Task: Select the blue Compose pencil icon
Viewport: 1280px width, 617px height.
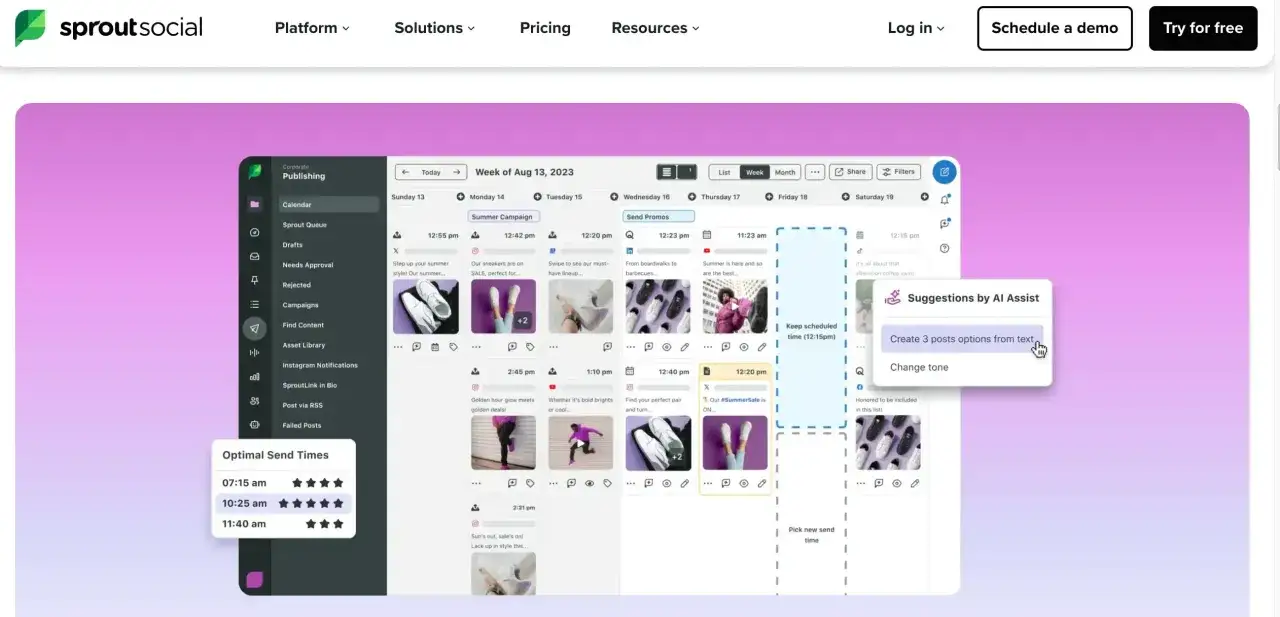Action: click(x=944, y=172)
